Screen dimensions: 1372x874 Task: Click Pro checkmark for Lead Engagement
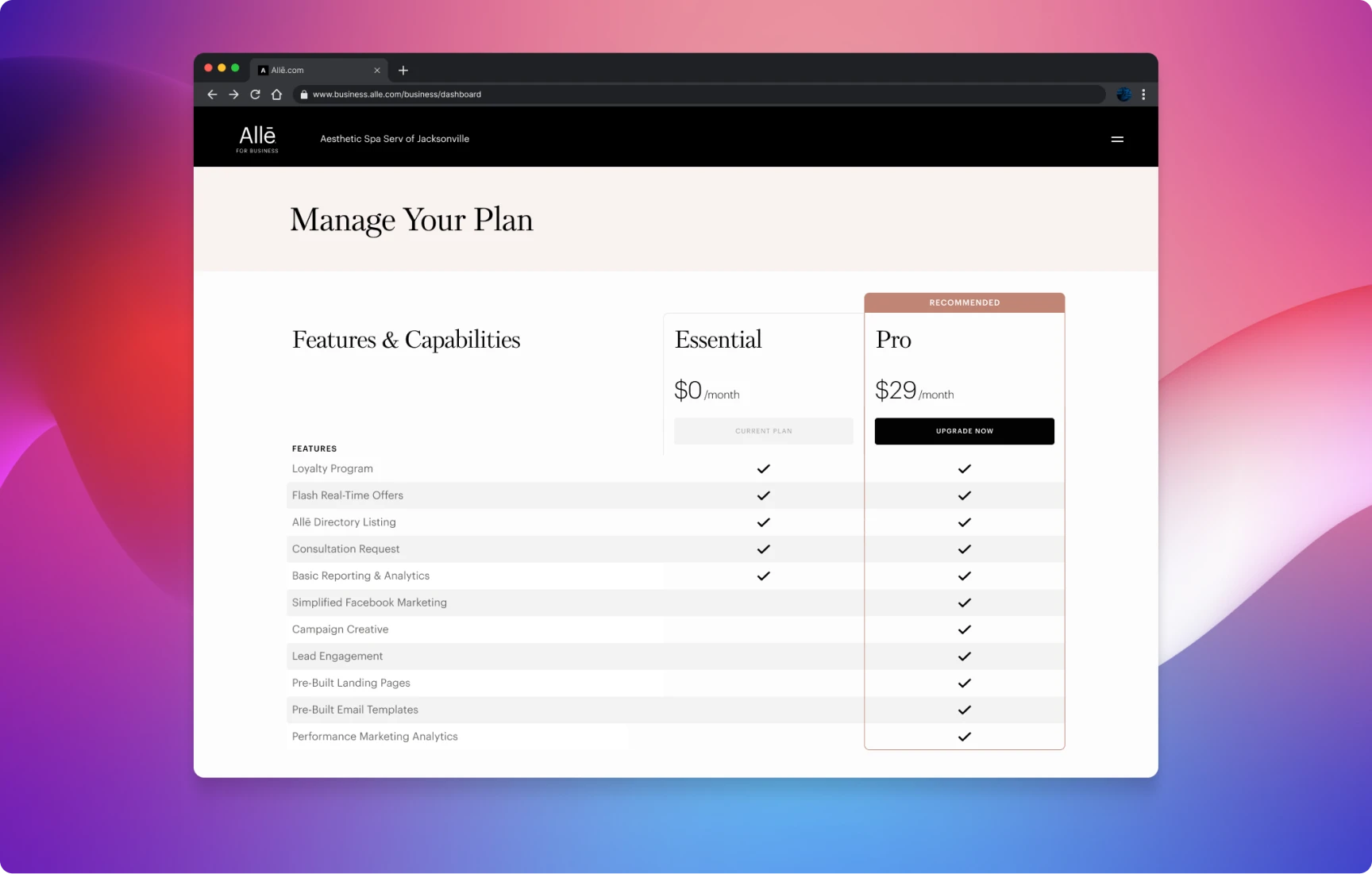965,656
